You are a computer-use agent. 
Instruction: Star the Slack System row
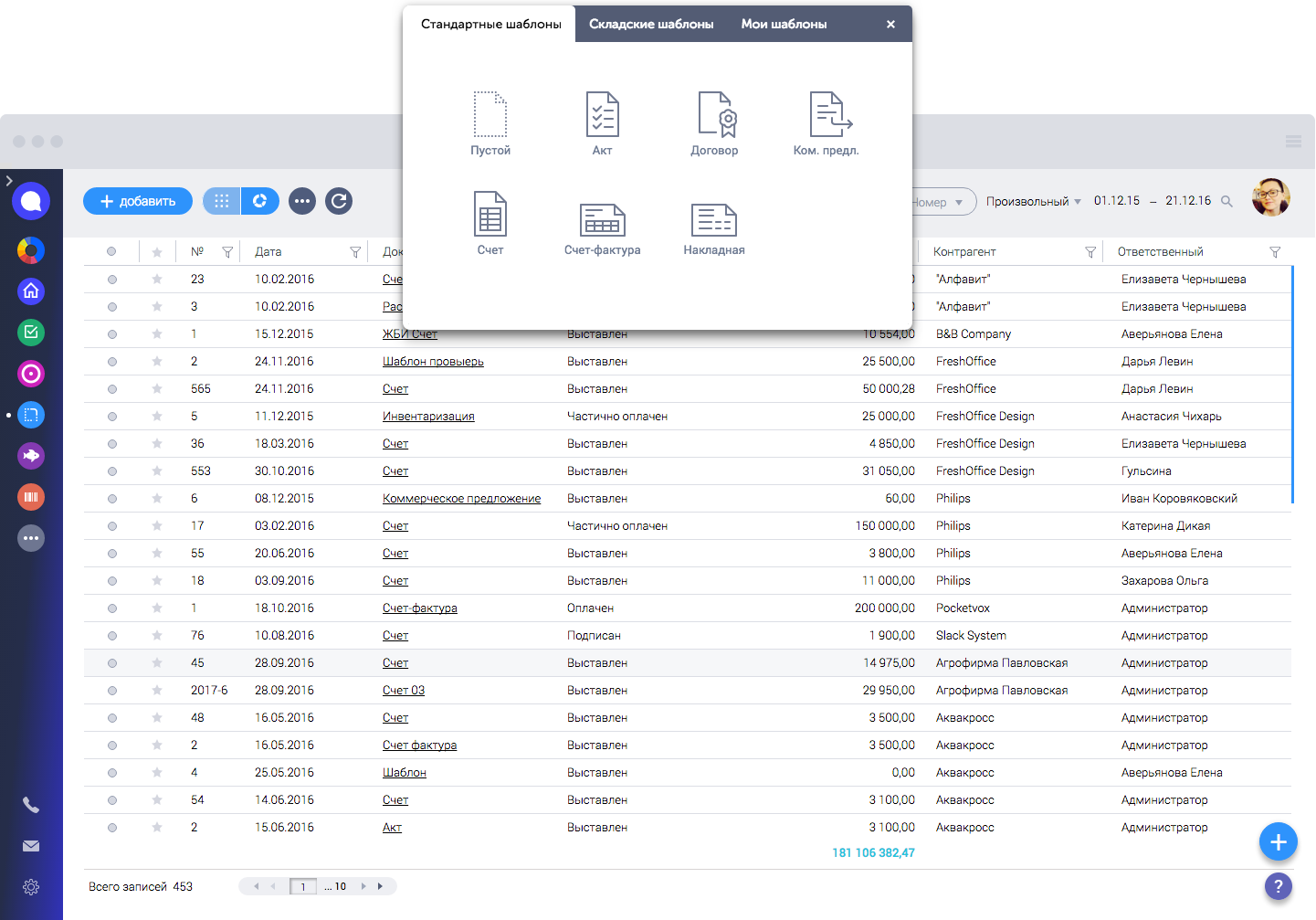click(157, 636)
